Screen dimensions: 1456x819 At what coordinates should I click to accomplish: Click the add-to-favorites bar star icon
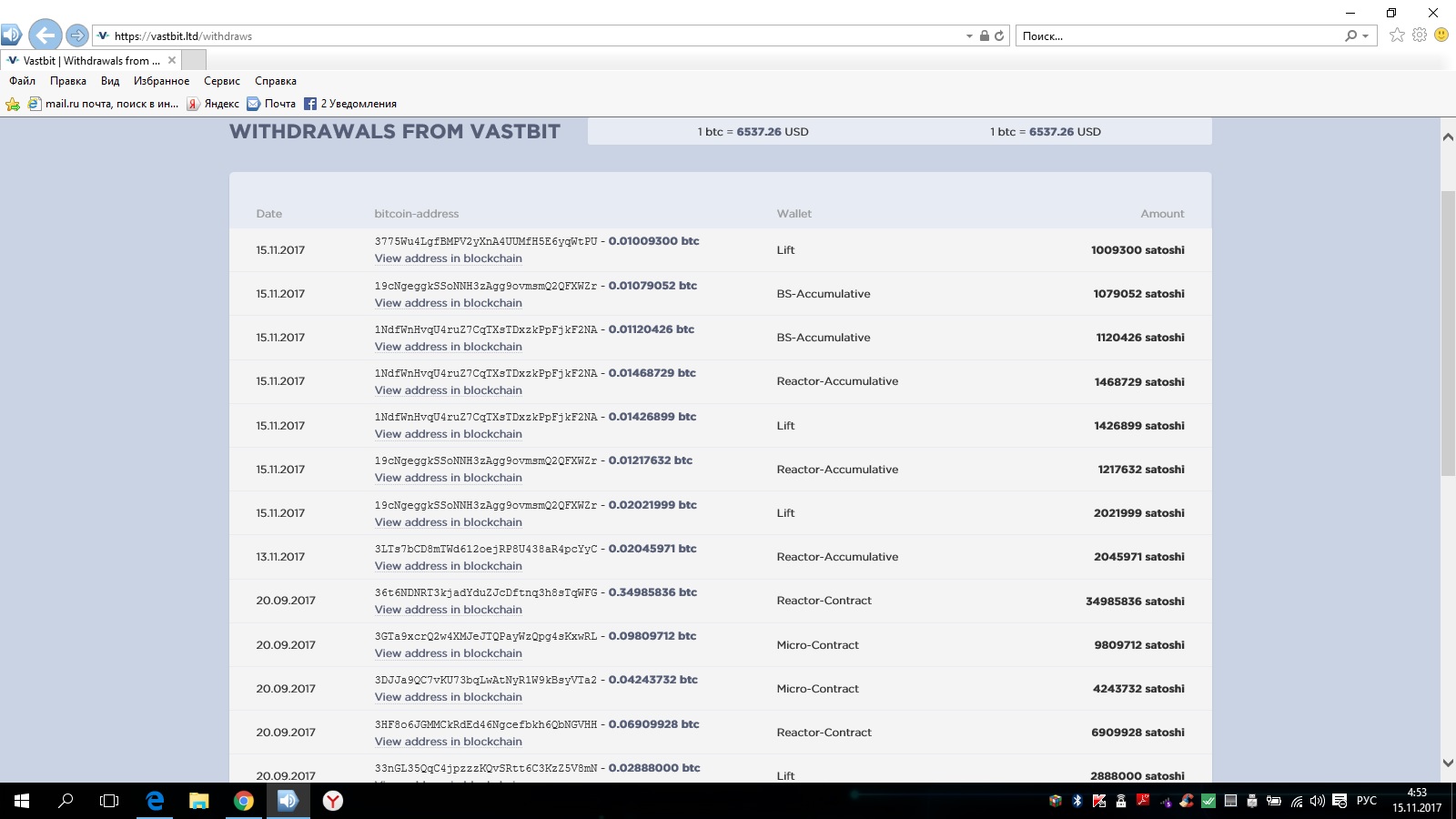pos(13,104)
